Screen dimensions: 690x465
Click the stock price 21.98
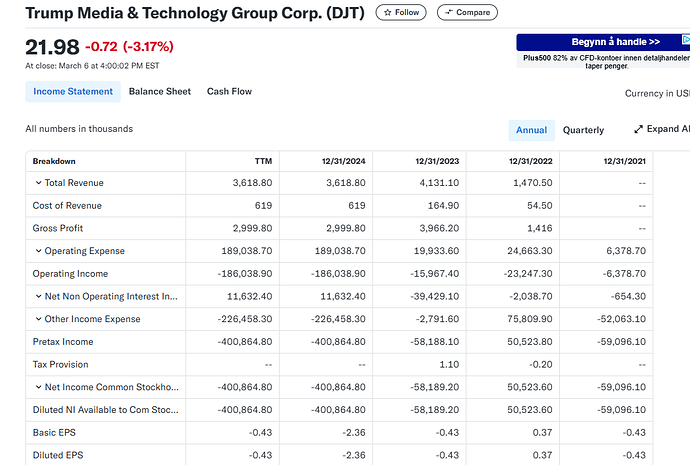click(x=52, y=47)
